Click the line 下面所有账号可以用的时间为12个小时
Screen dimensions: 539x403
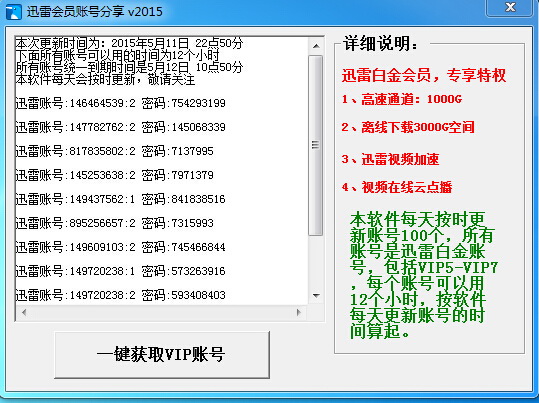[x=118, y=55]
